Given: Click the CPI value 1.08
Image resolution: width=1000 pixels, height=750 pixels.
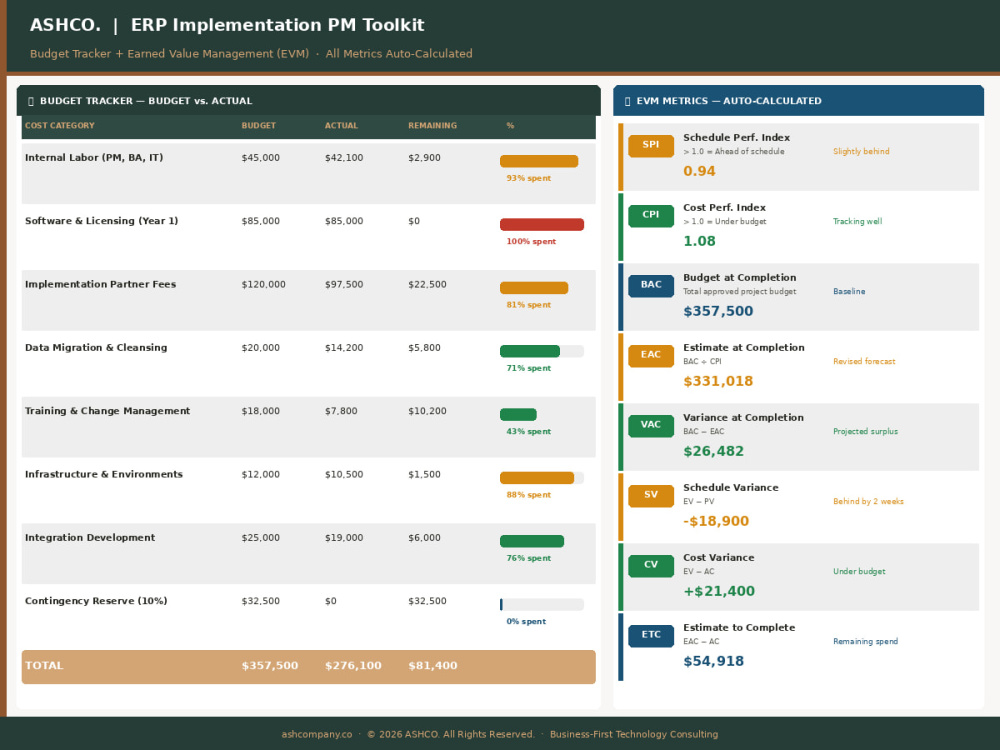Looking at the screenshot, I should [x=699, y=241].
